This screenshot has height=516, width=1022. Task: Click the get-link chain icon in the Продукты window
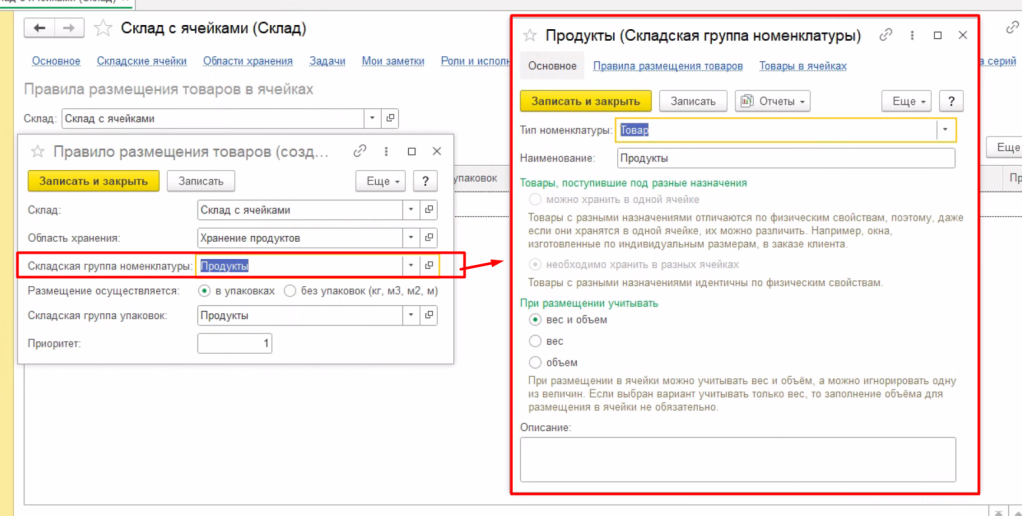click(885, 35)
